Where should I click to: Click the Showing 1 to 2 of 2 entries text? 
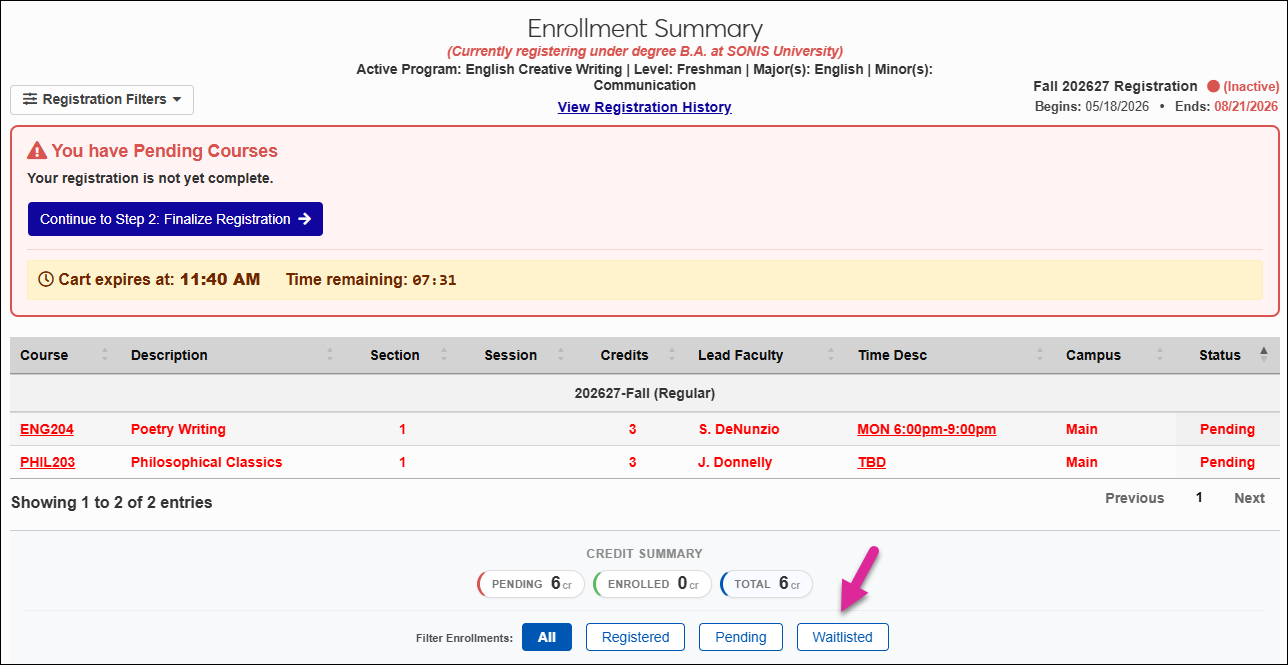112,503
